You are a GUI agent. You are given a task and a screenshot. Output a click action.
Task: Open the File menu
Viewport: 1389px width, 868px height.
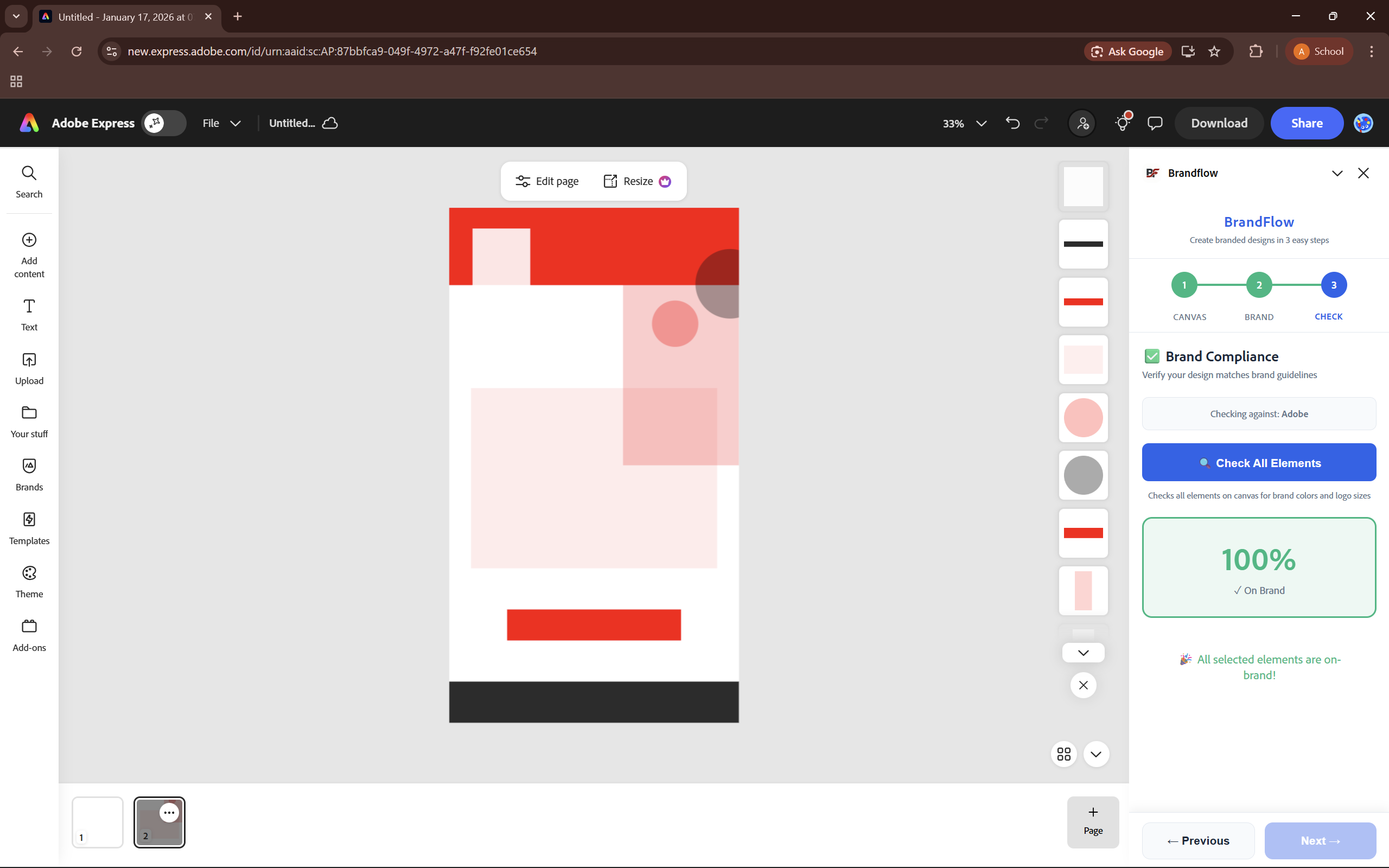click(221, 123)
